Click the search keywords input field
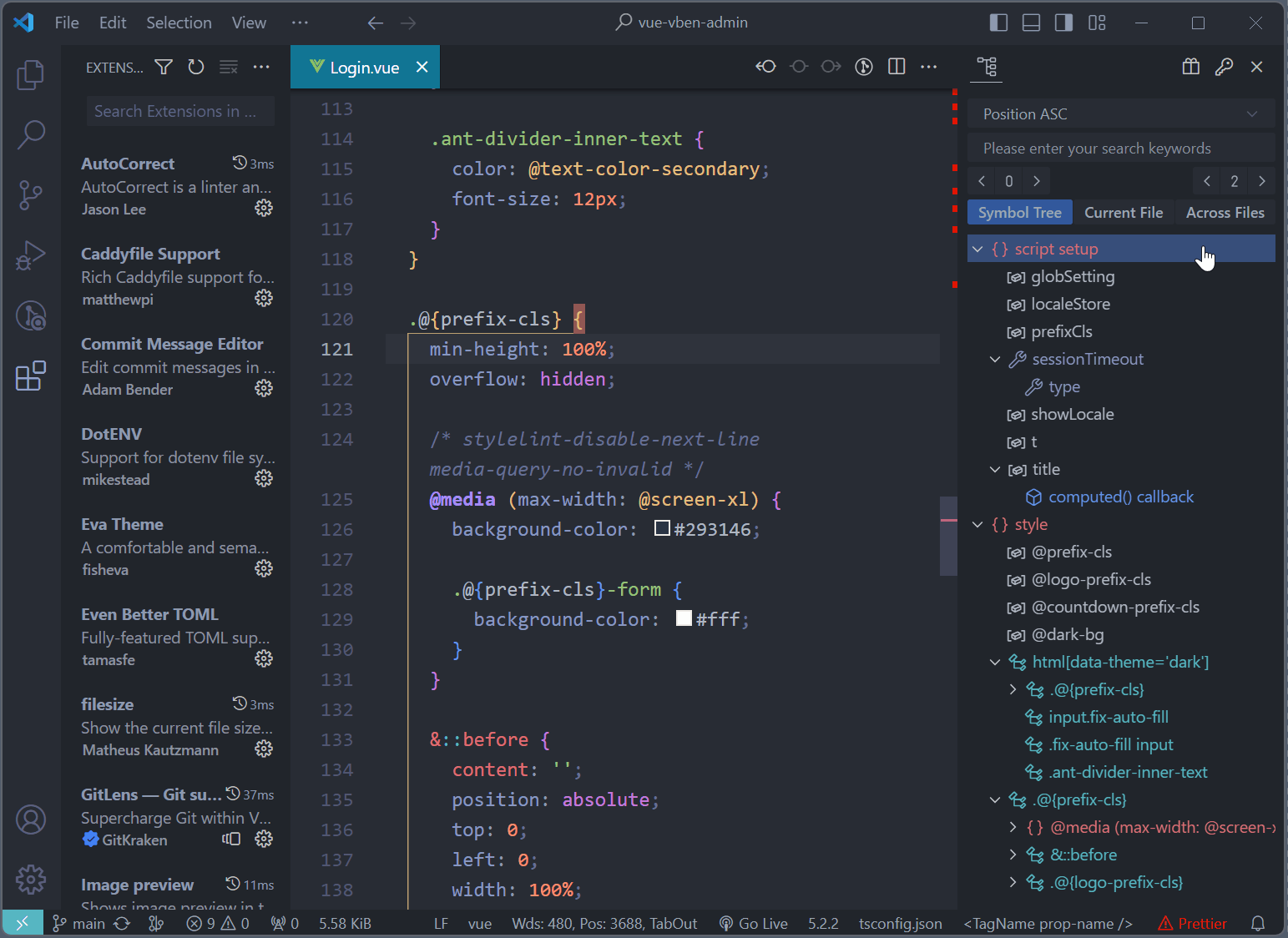This screenshot has width=1288, height=938. 1121,148
